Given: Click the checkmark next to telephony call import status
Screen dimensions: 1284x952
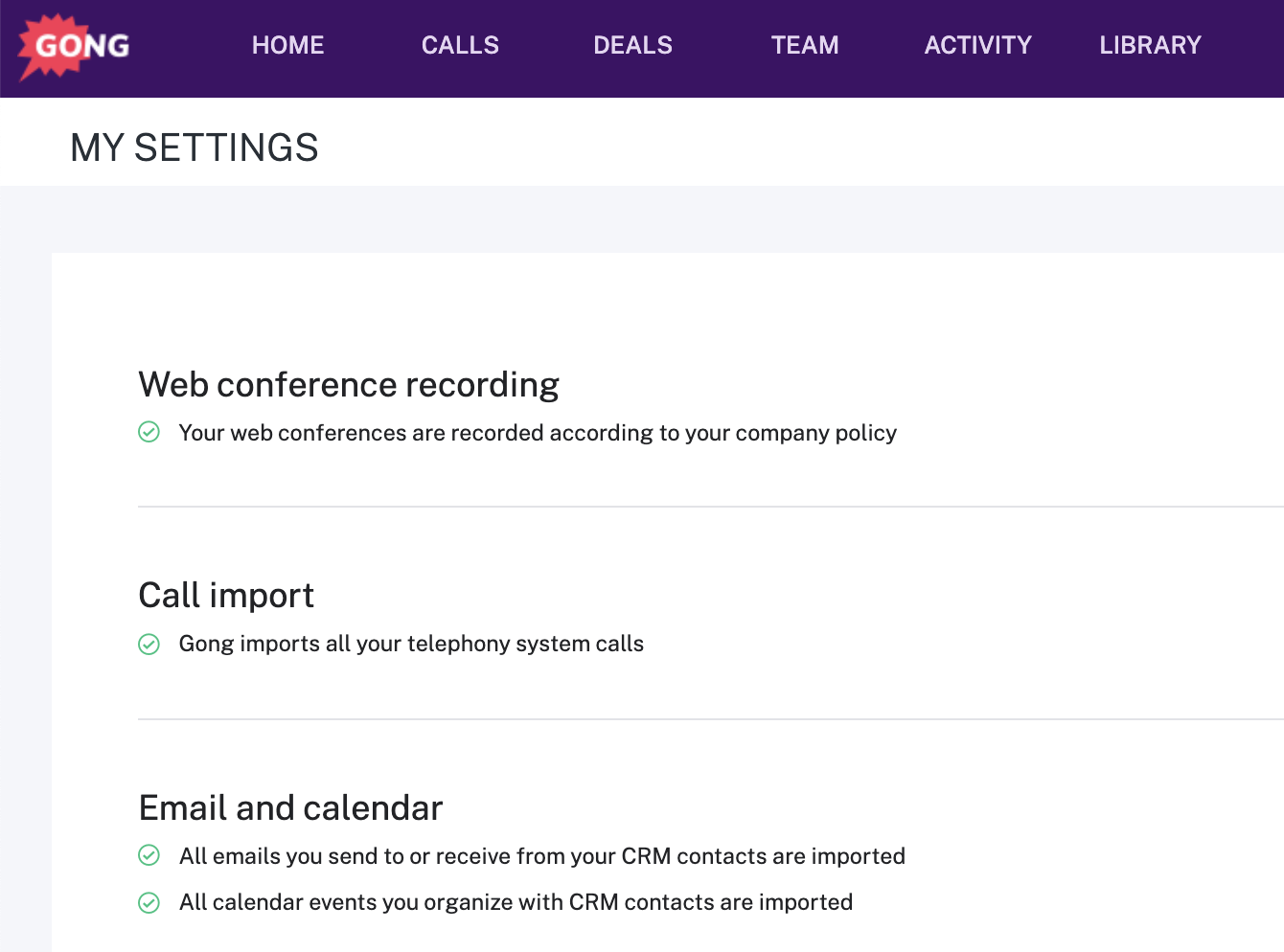Looking at the screenshot, I should [149, 644].
